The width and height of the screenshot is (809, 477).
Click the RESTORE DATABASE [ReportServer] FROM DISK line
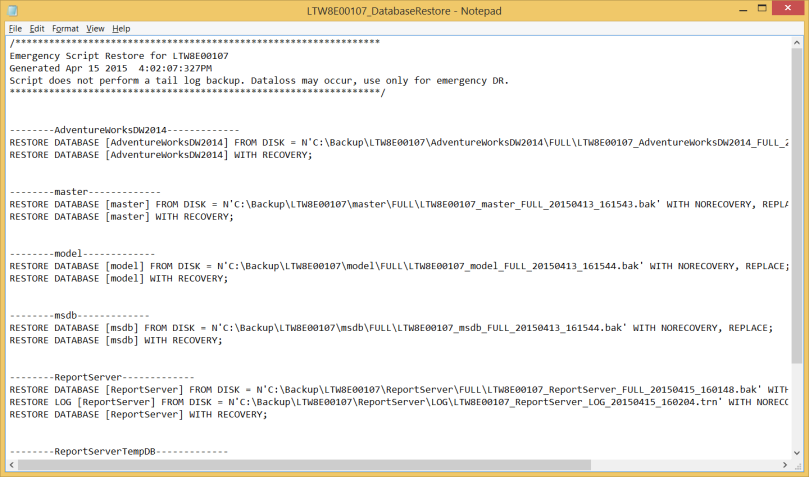[399, 390]
